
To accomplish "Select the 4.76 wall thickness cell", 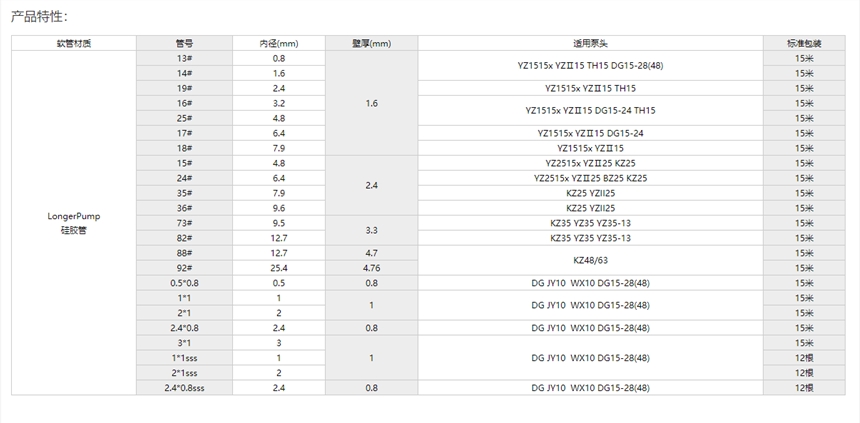I will 371,268.
